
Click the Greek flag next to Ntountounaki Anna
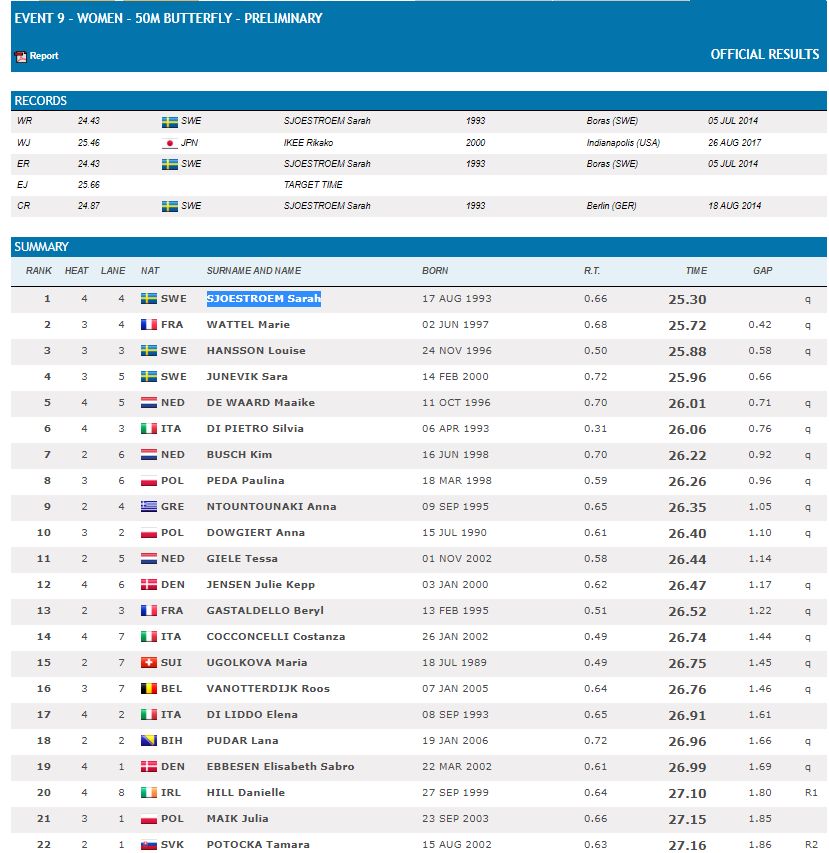(x=148, y=507)
